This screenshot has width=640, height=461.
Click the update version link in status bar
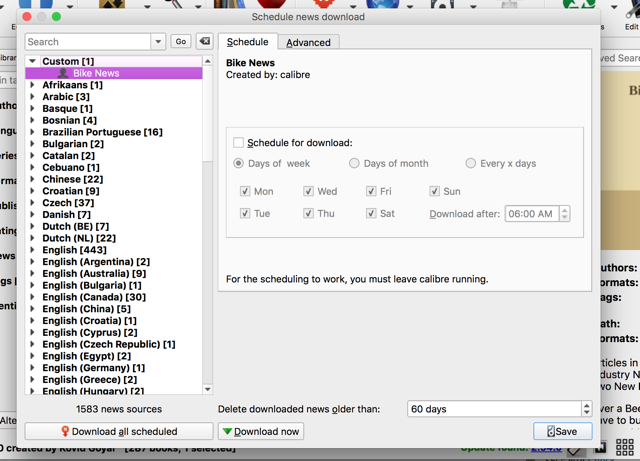(x=546, y=448)
